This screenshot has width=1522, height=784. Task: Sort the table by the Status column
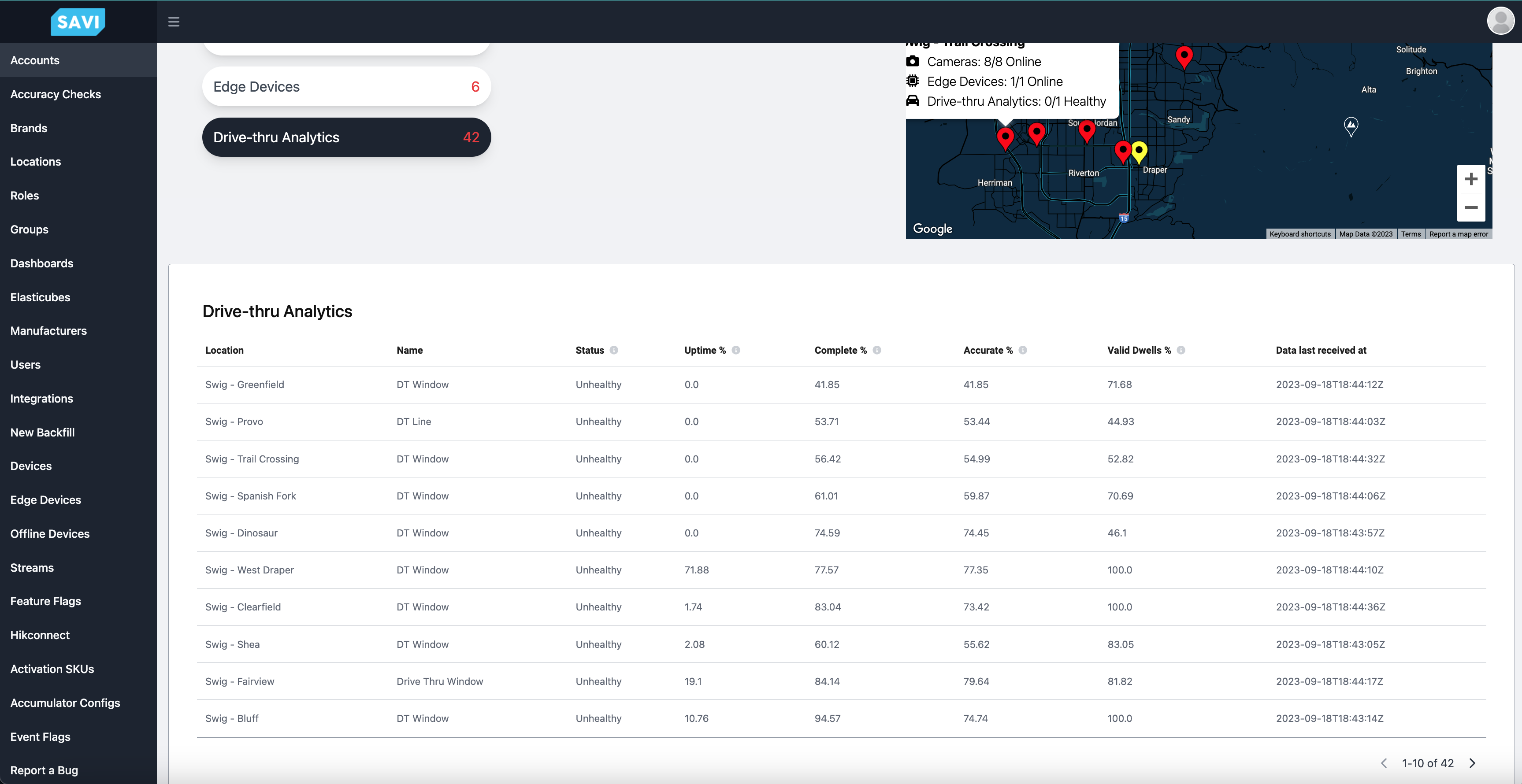coord(590,350)
